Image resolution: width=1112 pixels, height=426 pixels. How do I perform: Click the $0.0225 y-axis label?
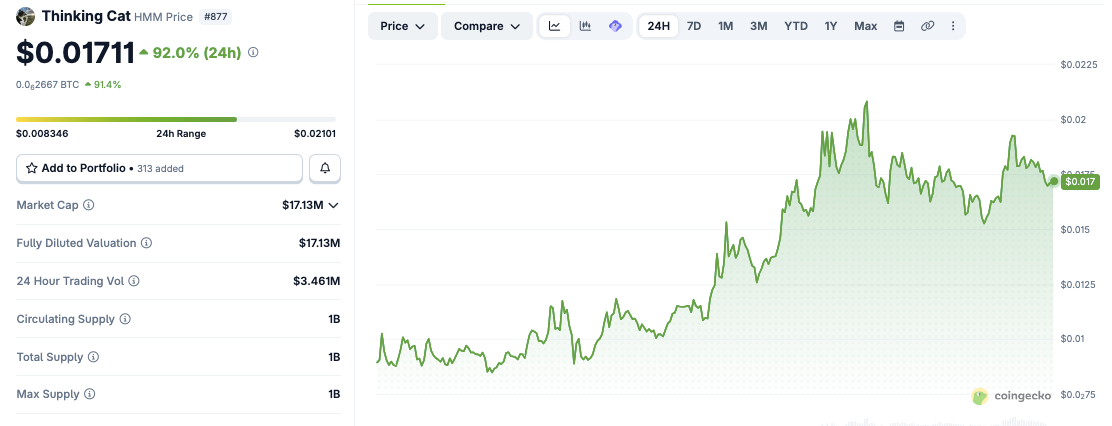[1079, 65]
